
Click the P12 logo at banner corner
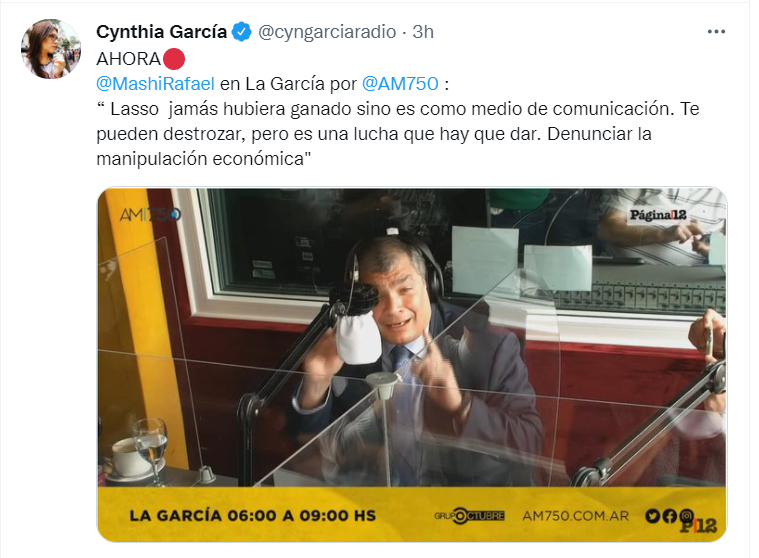[699, 526]
